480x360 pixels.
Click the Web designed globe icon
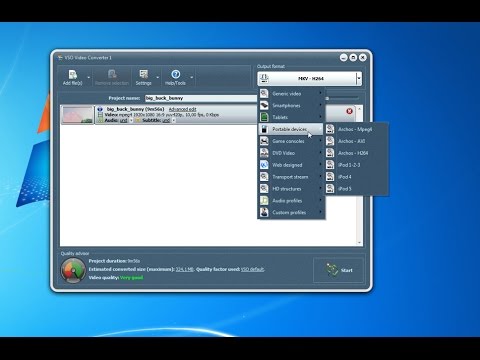[x=264, y=165]
